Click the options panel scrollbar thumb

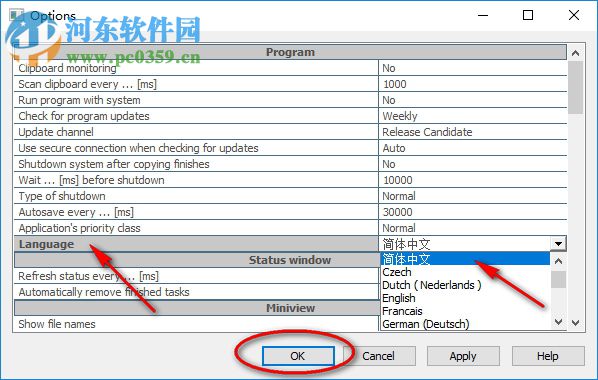(576, 88)
